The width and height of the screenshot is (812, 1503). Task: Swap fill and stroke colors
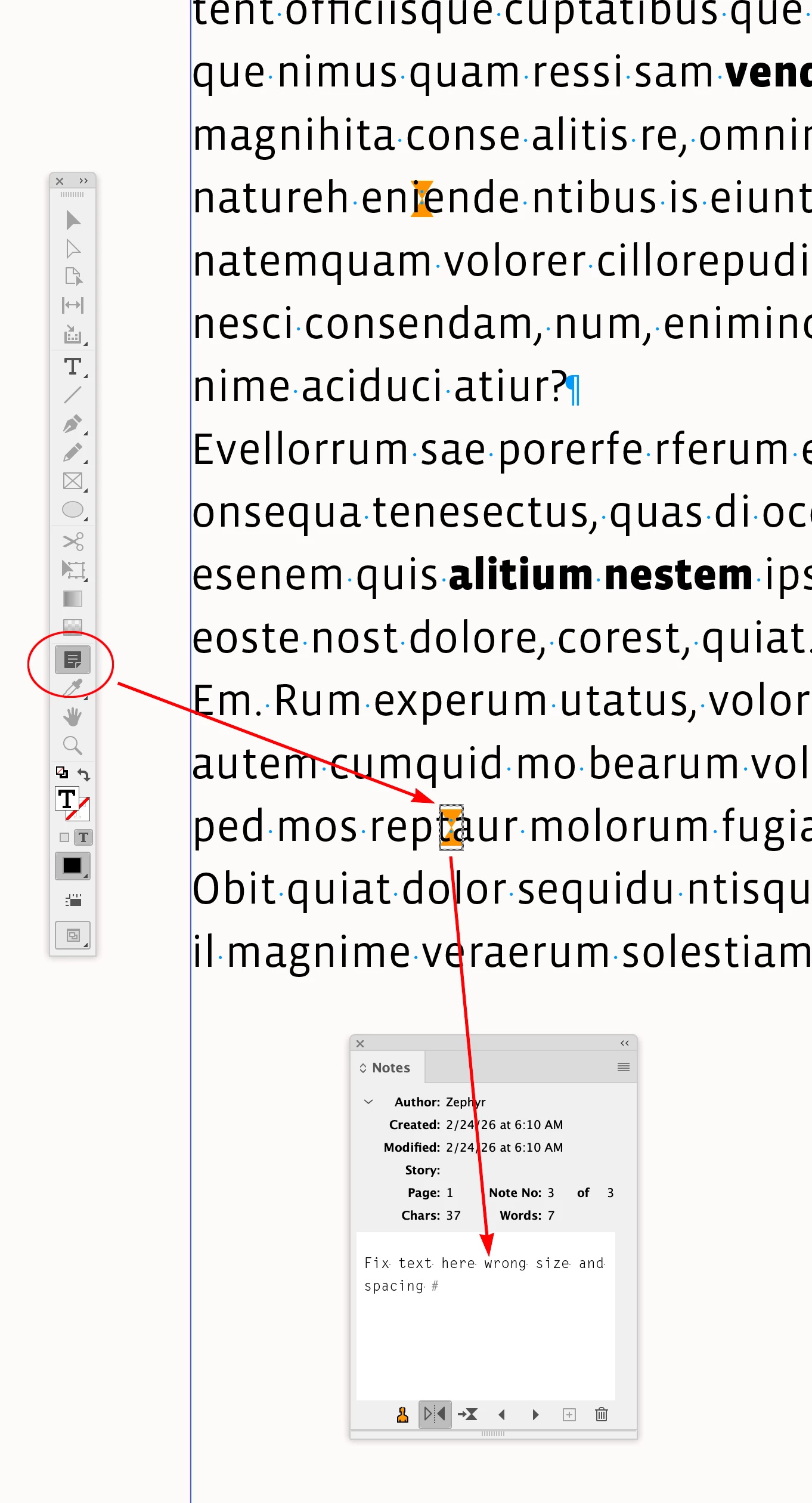coord(84,774)
